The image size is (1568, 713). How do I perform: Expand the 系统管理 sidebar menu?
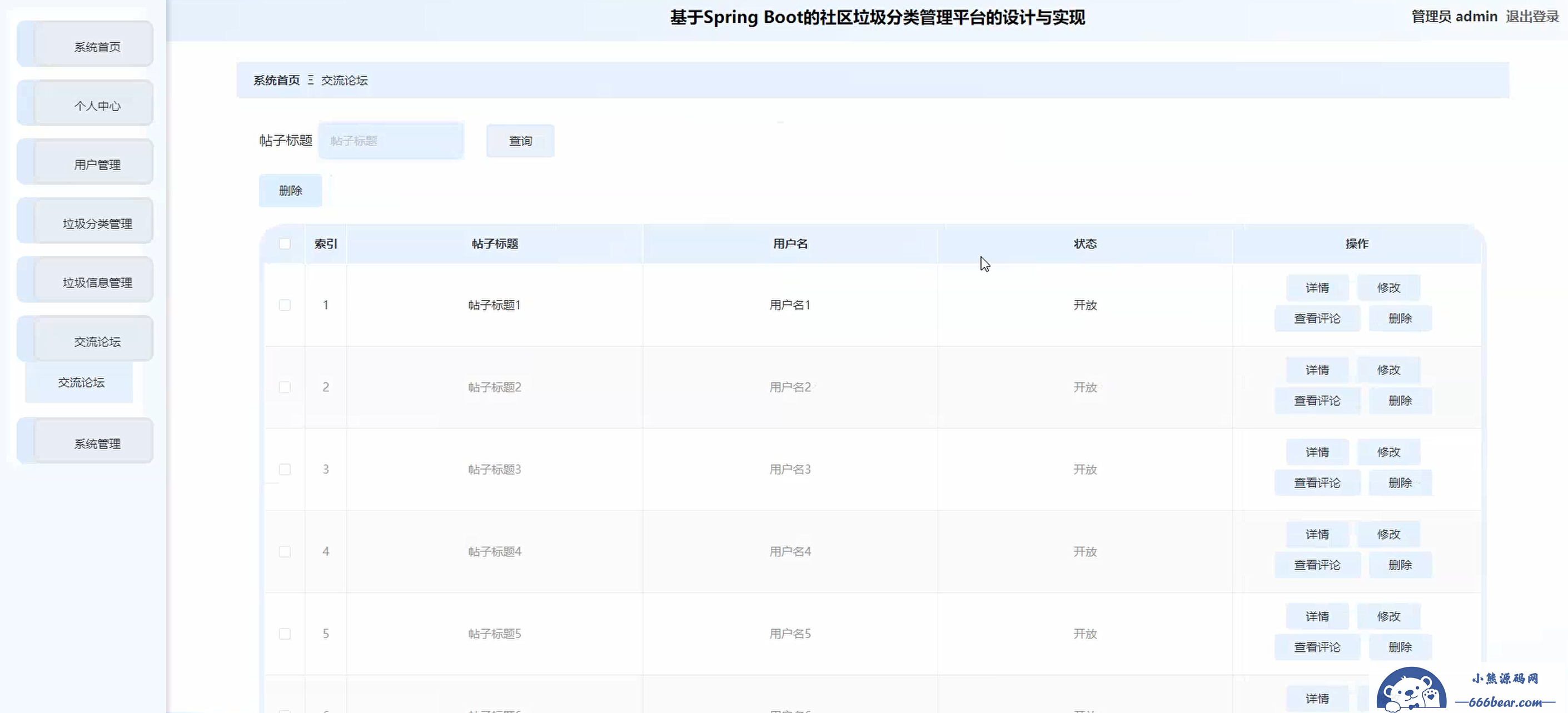85,442
